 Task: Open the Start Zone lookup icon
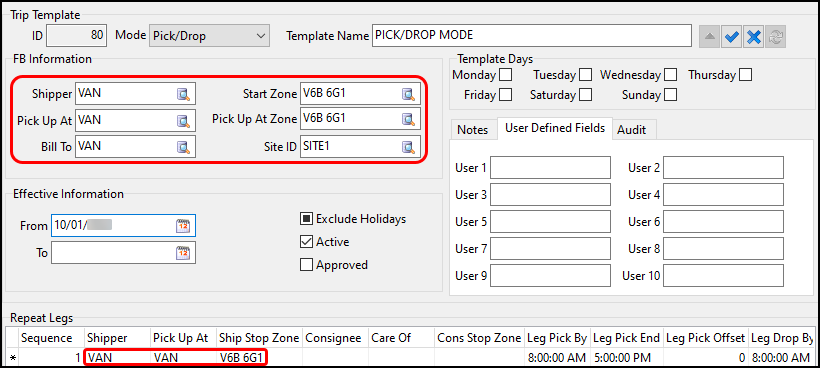(408, 94)
